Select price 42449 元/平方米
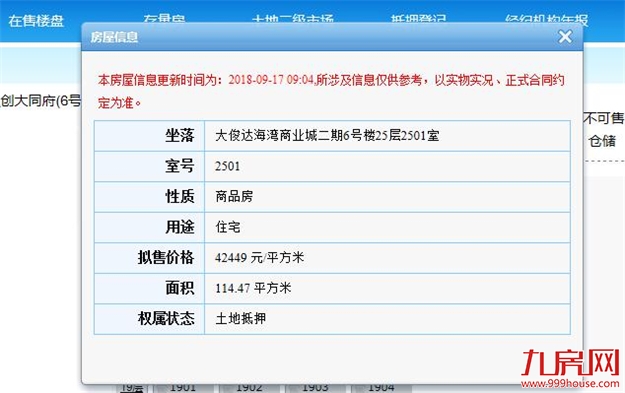This screenshot has height=393, width=625. point(259,257)
